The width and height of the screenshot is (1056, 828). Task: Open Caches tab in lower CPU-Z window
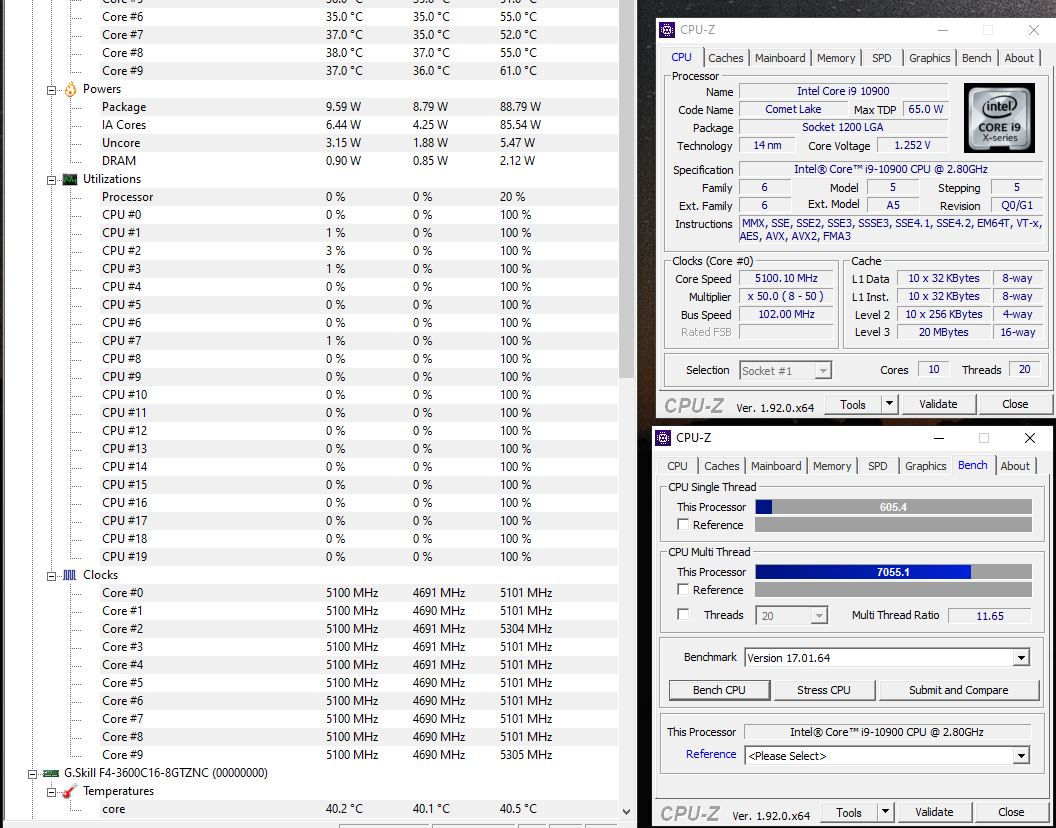click(721, 466)
